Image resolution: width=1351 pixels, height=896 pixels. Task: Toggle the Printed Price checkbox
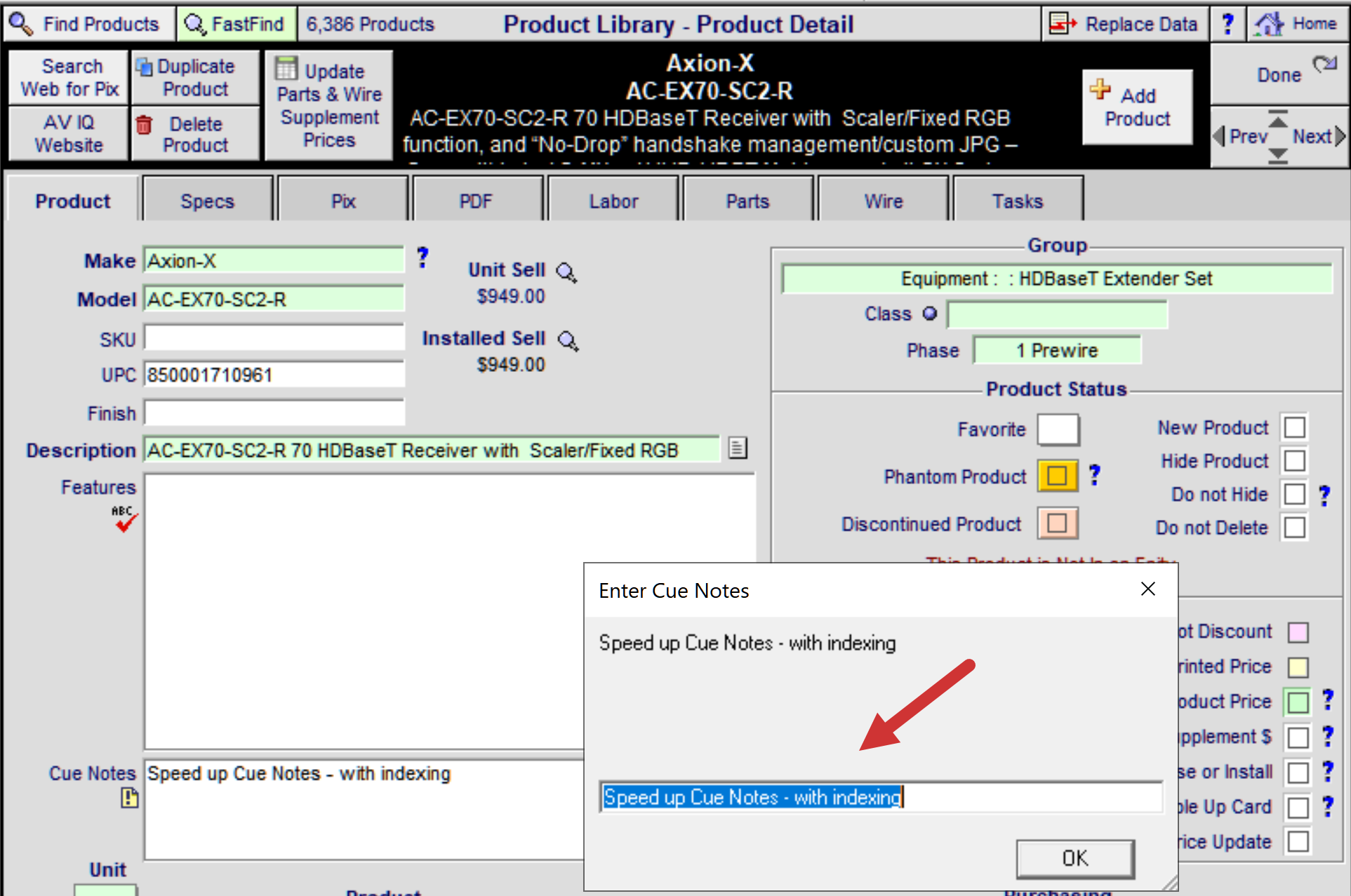coord(1298,667)
